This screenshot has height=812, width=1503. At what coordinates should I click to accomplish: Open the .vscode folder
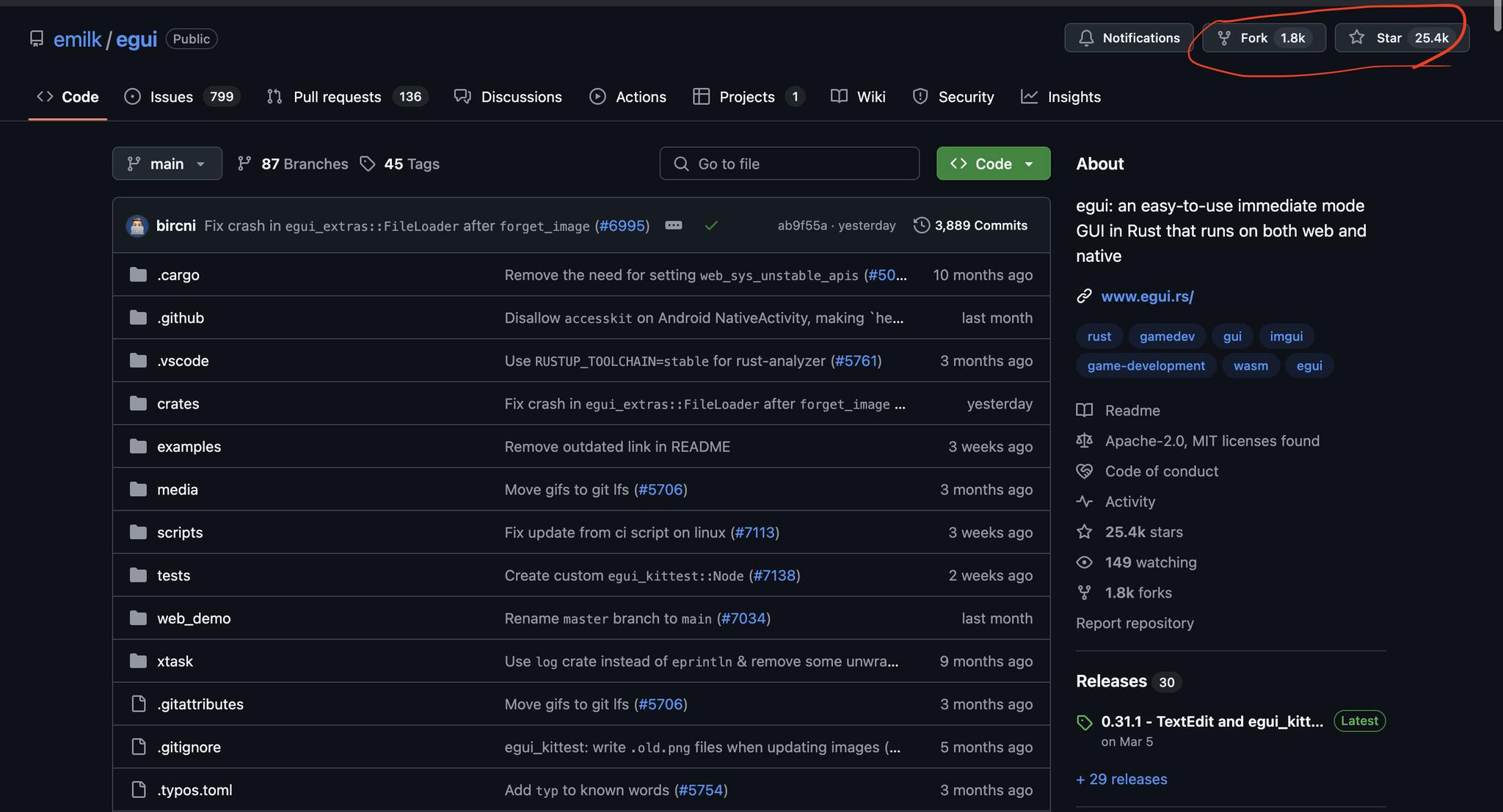coord(183,361)
